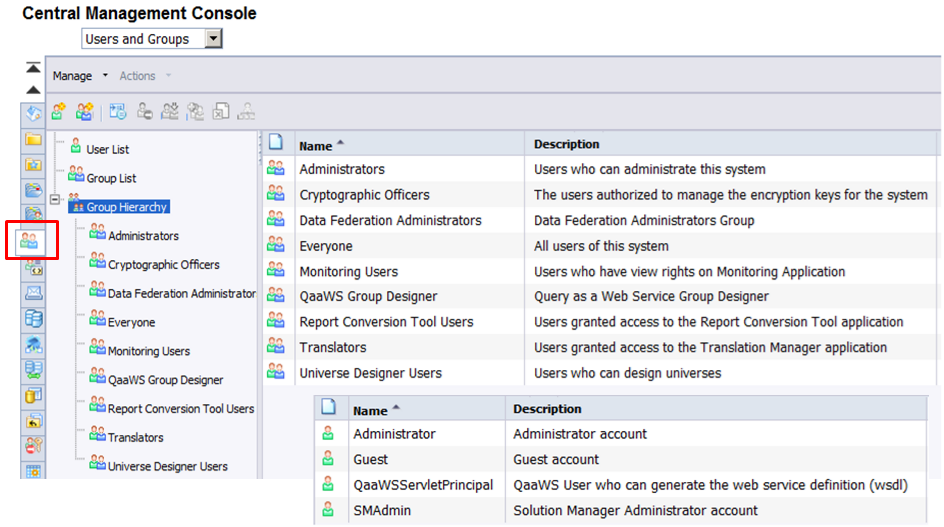944x527 pixels.
Task: Select User List in the tree
Action: (107, 150)
